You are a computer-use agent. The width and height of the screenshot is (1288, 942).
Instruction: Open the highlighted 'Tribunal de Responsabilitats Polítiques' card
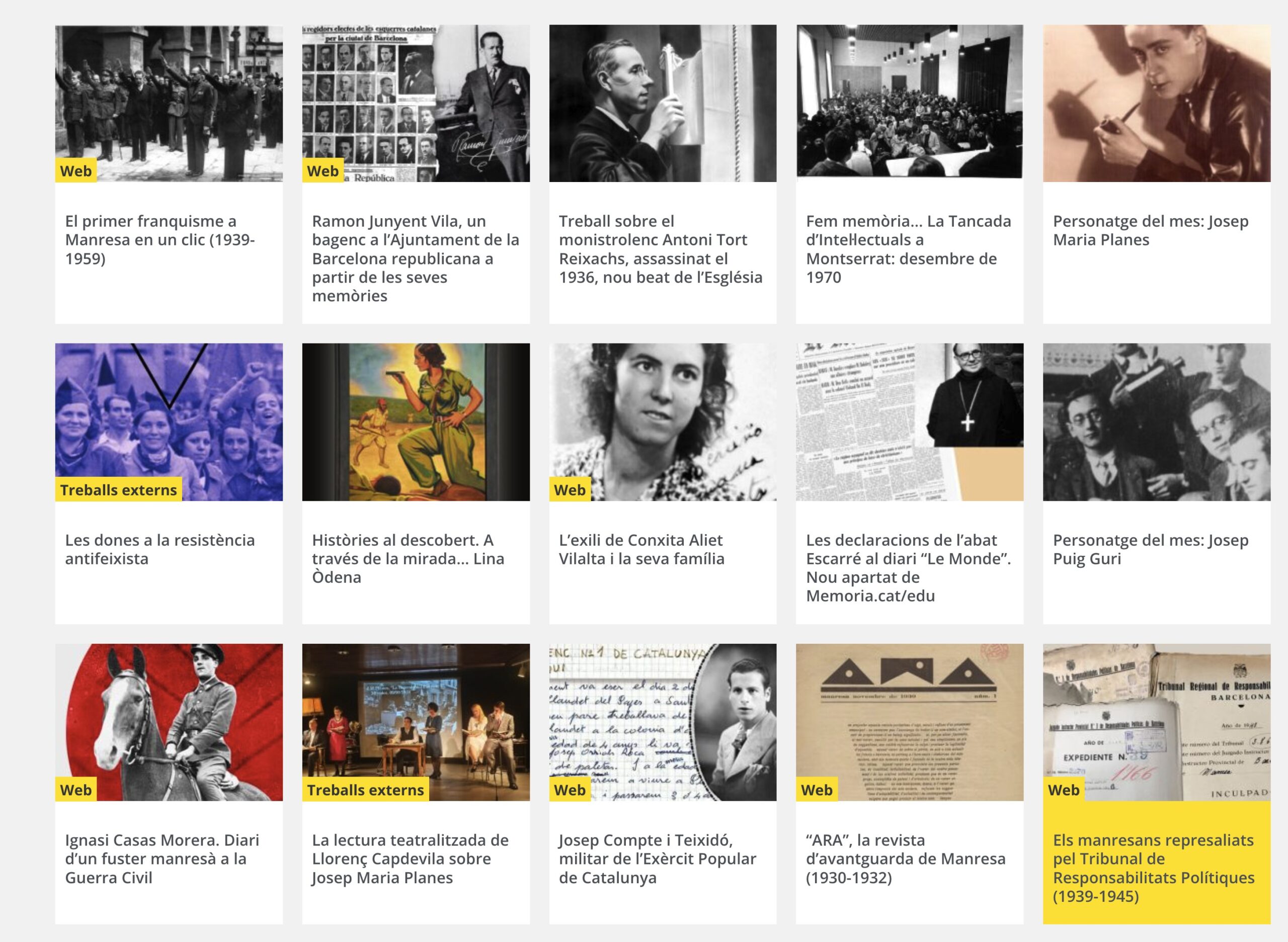pos(1153,867)
